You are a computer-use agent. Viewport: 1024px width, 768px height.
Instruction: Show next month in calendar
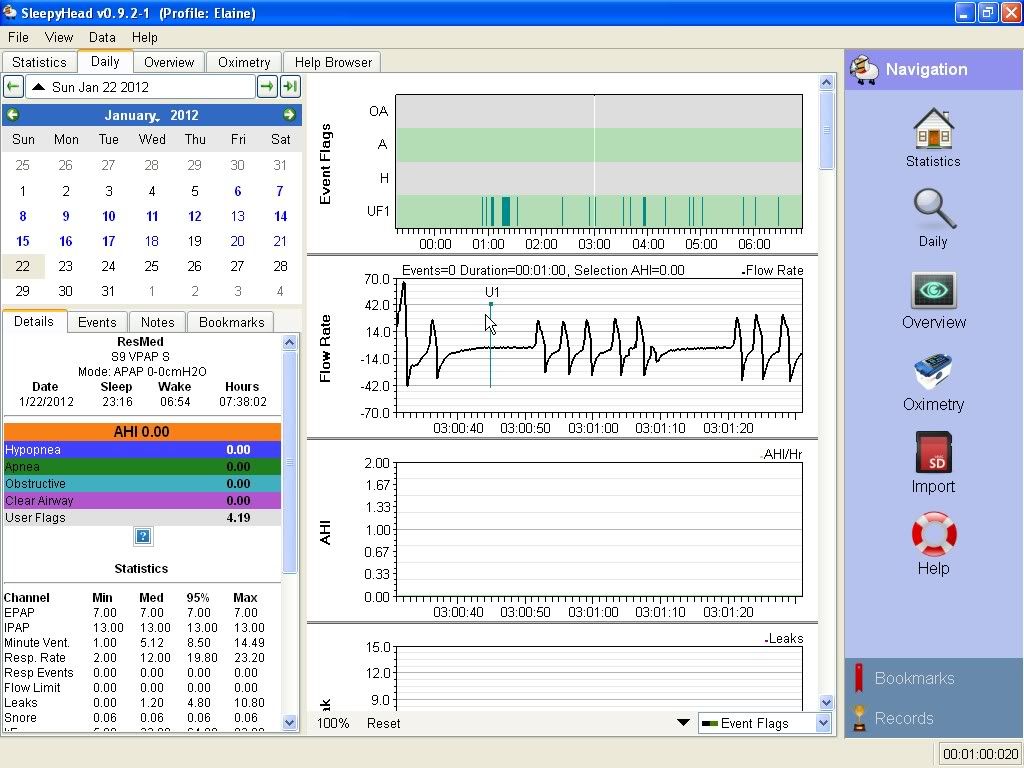pos(289,115)
